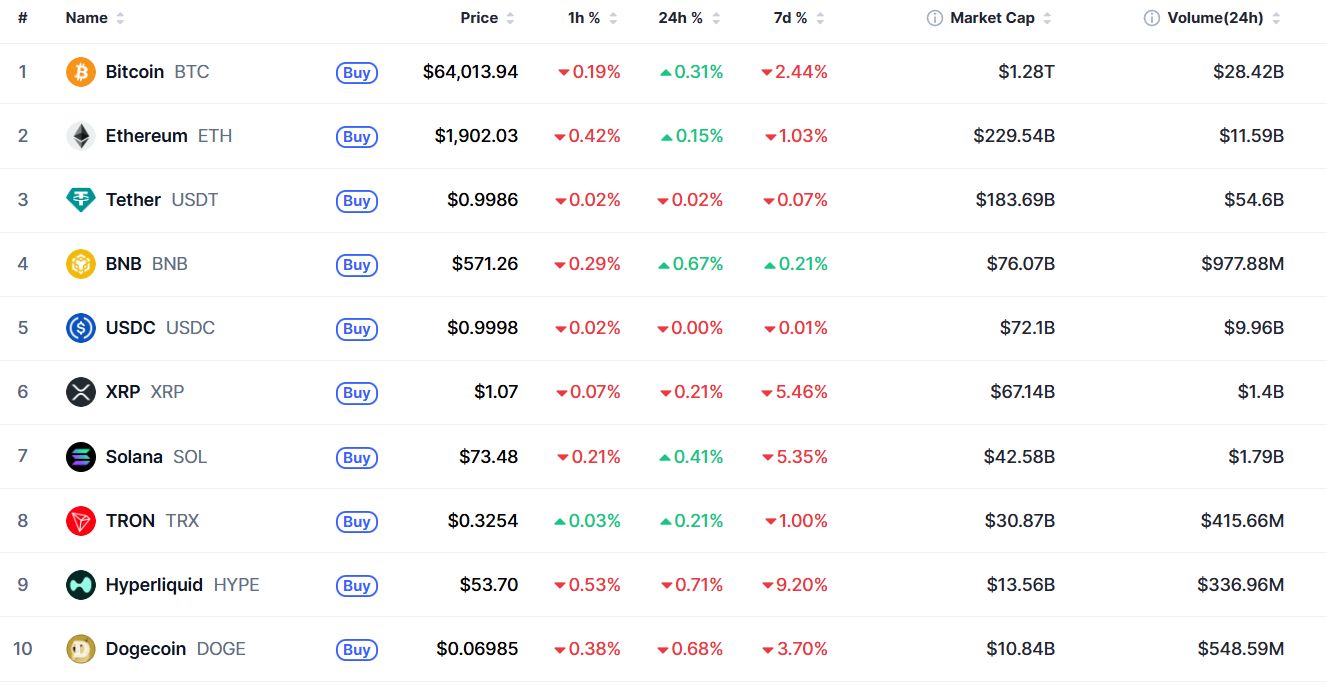
Task: Sort by the rank # column header
Action: [x=22, y=18]
